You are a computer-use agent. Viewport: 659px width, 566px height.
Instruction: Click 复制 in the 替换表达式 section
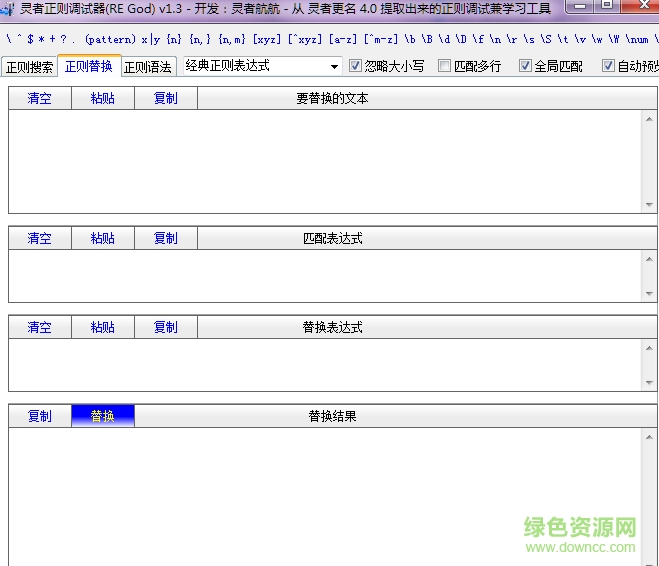[165, 327]
